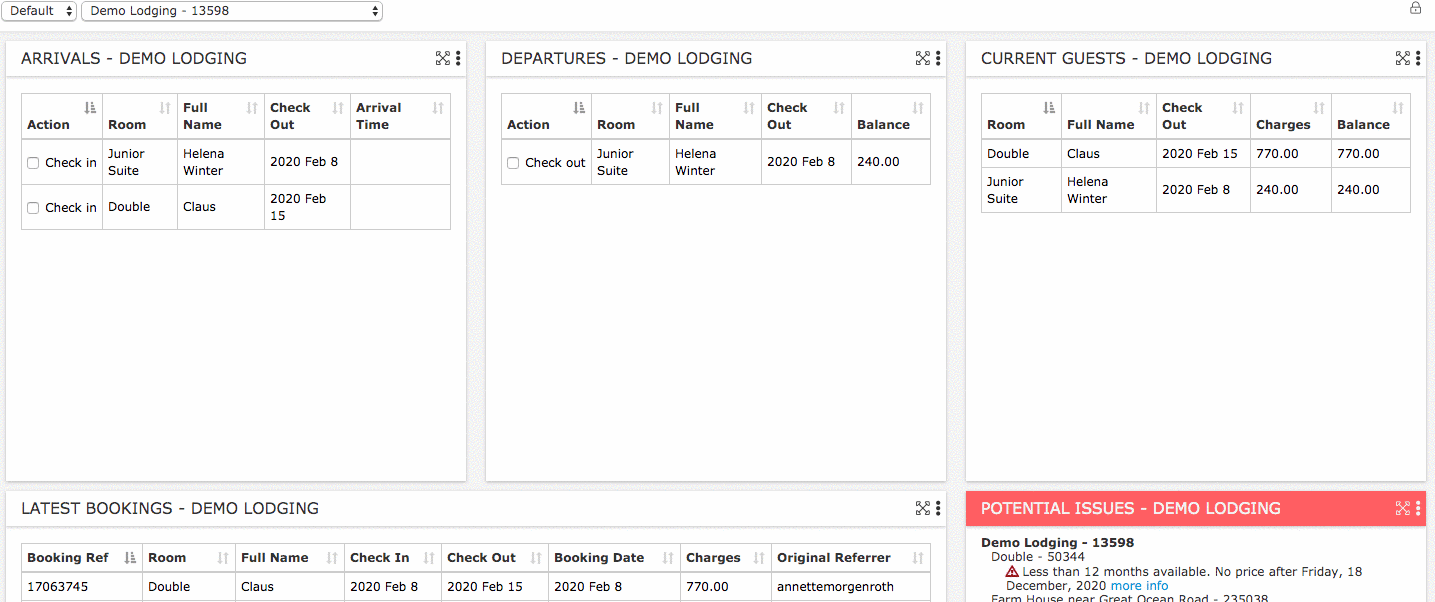Expand the Arrivals panel to fullscreen
Viewport: 1435px width, 602px height.
pos(443,58)
